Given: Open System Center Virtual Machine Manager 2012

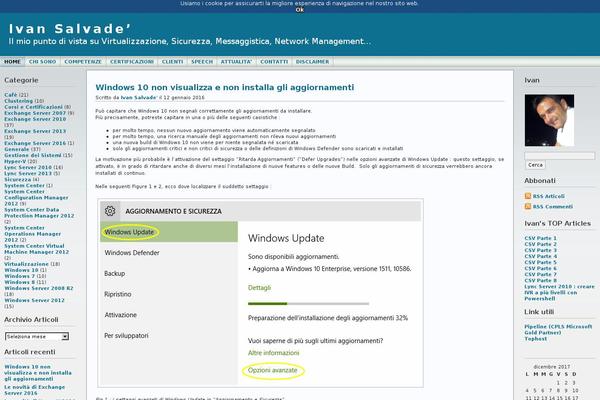Looking at the screenshot, I should tap(37, 249).
